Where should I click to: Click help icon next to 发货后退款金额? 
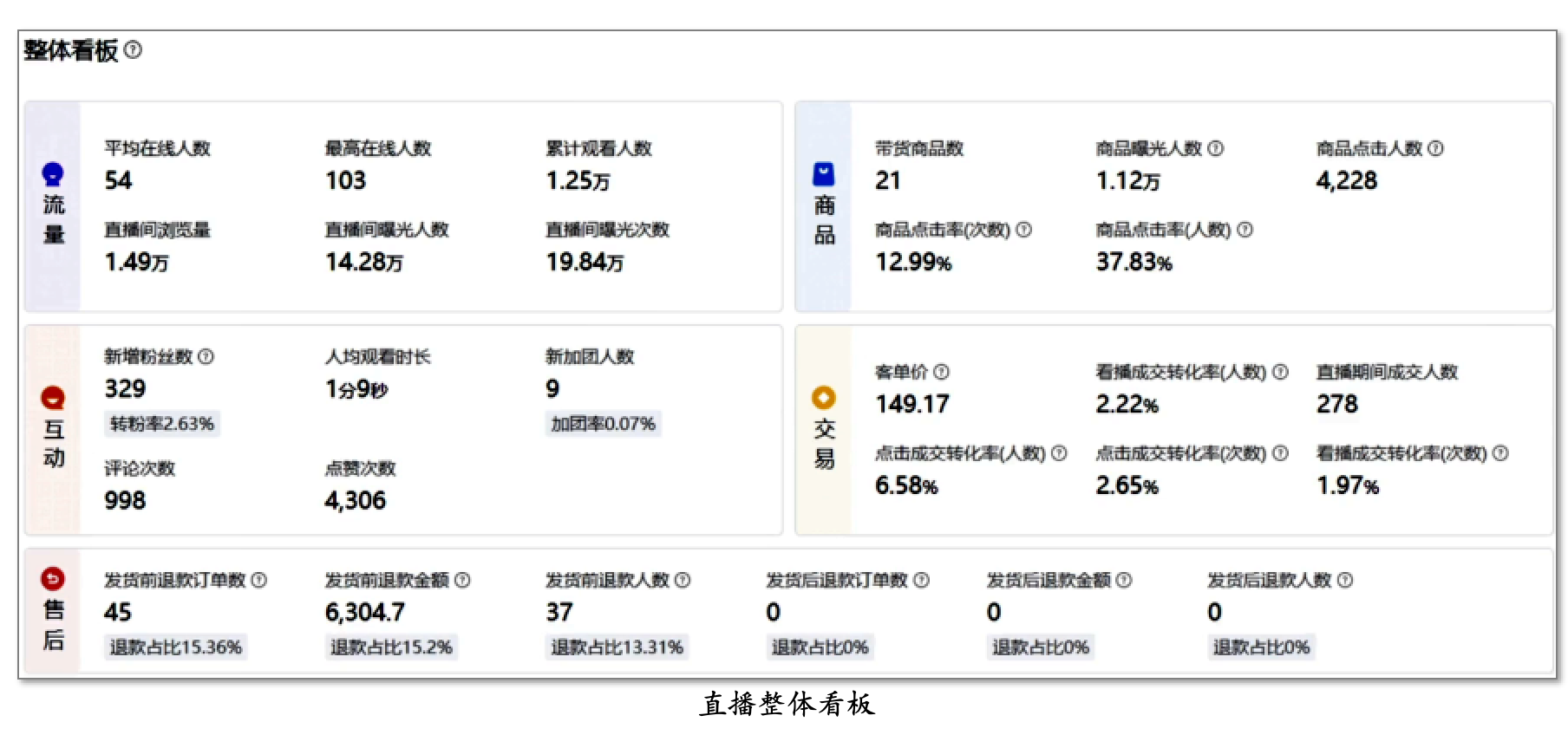click(x=1124, y=580)
